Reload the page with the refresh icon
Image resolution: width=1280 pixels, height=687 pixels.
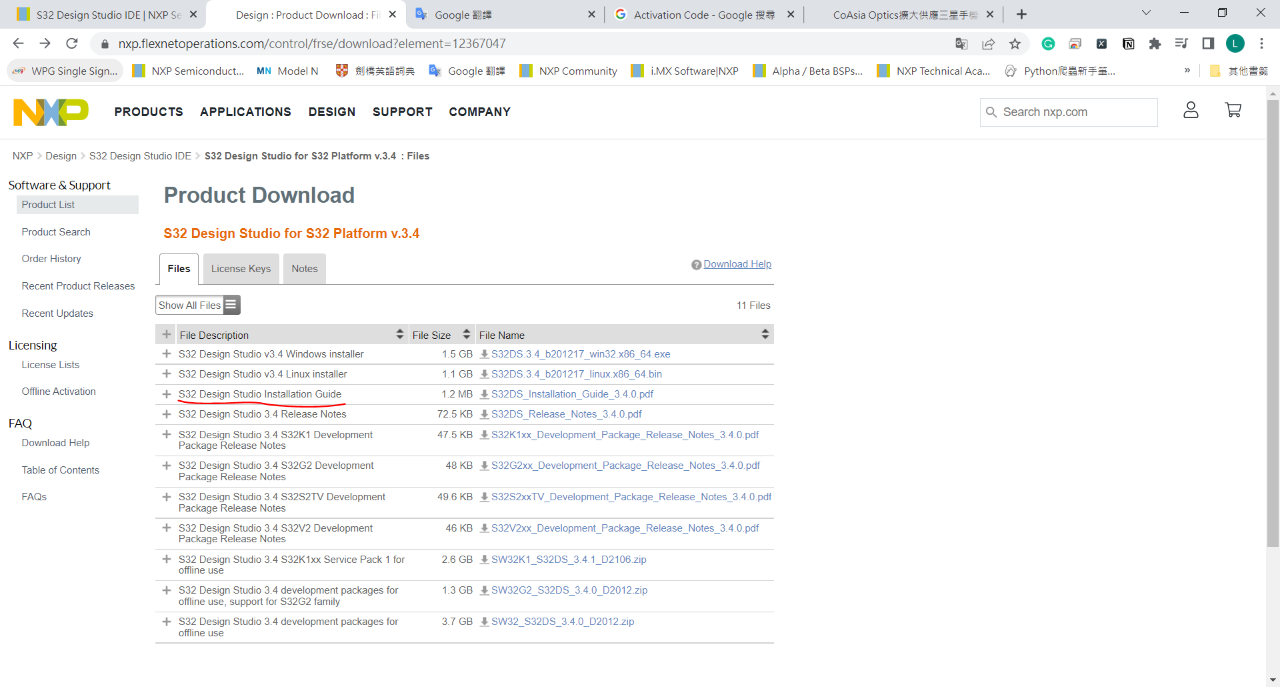pos(72,44)
